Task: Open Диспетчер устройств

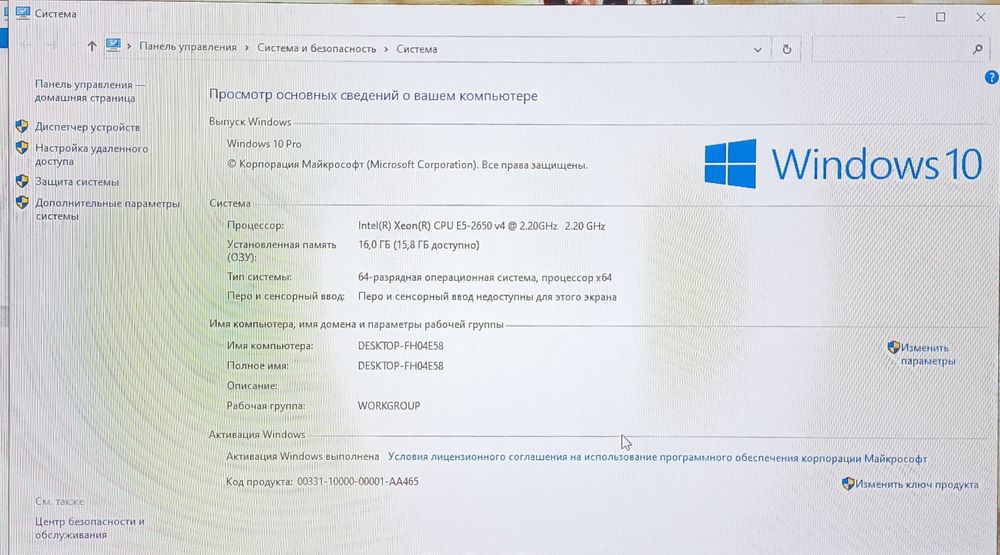Action: click(x=87, y=127)
